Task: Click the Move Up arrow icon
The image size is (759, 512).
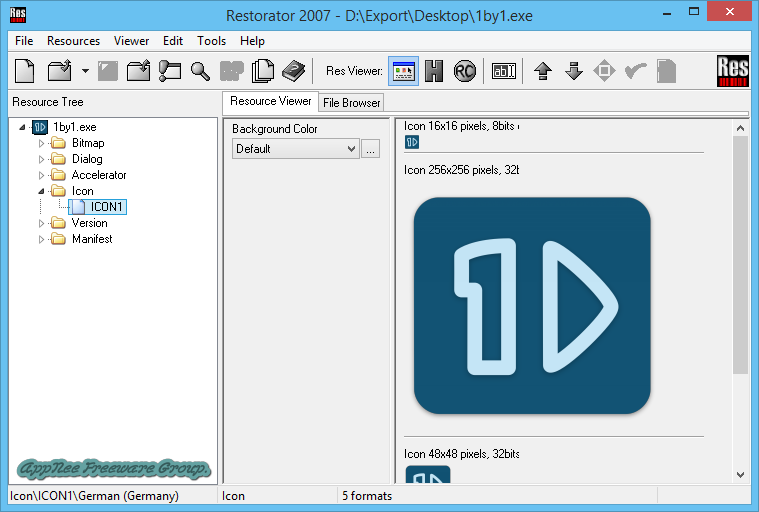Action: [543, 71]
